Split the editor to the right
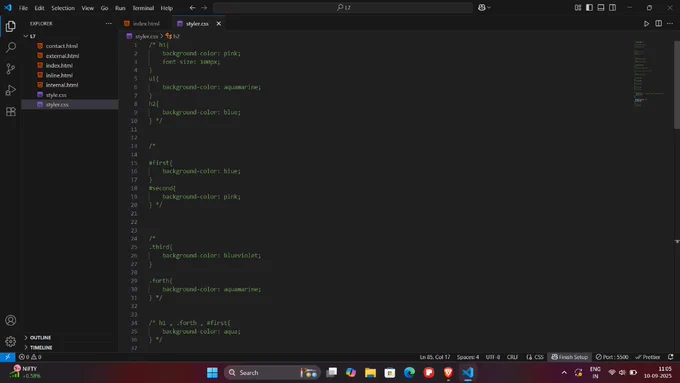This screenshot has height=383, width=680. (658, 23)
